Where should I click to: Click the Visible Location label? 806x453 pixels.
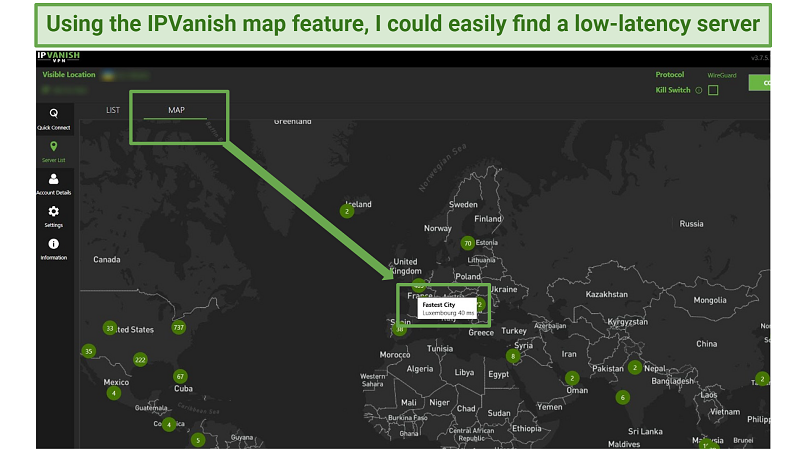(x=69, y=75)
